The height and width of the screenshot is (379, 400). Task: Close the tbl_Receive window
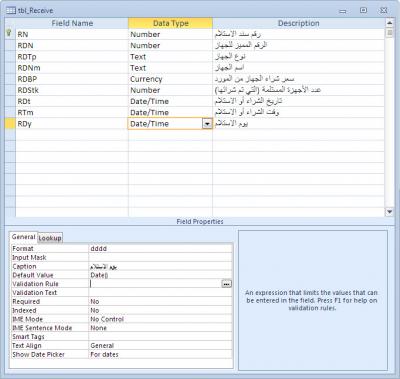point(384,10)
